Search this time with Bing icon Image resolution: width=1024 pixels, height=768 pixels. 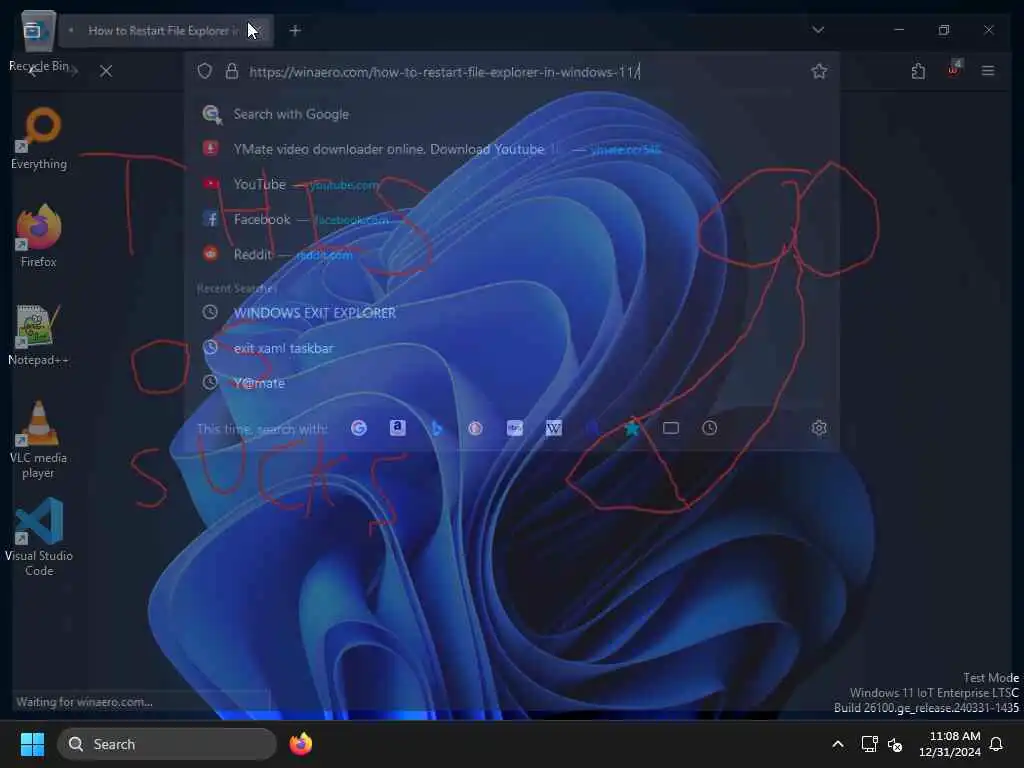click(x=436, y=428)
